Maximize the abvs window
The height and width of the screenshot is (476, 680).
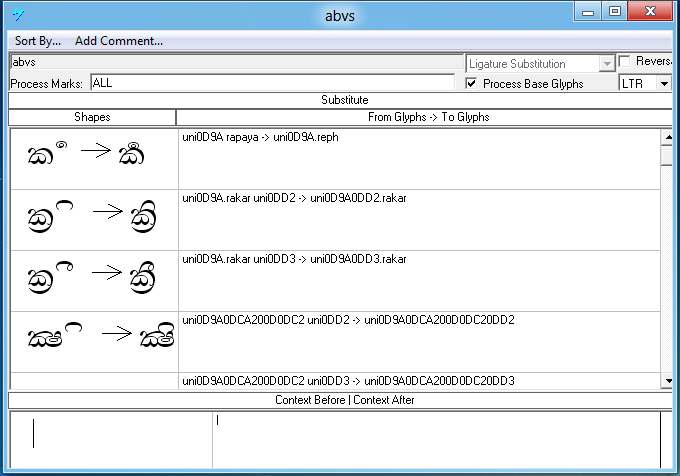[x=615, y=12]
